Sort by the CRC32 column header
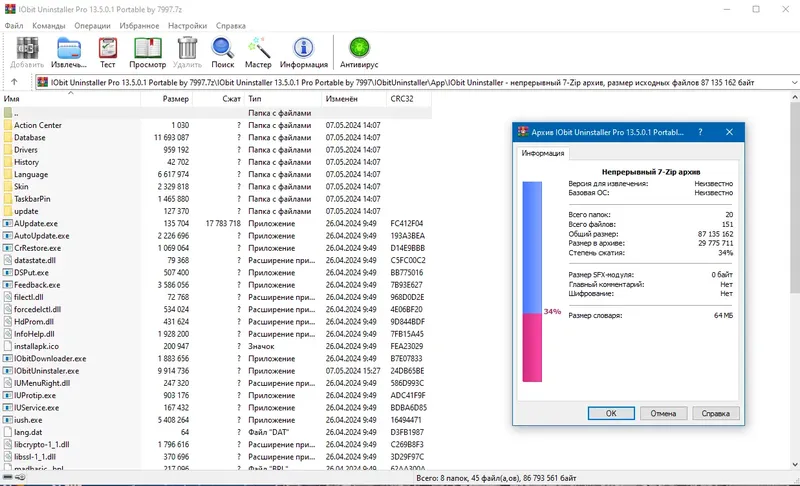Viewport: 800px width, 486px height. click(409, 98)
